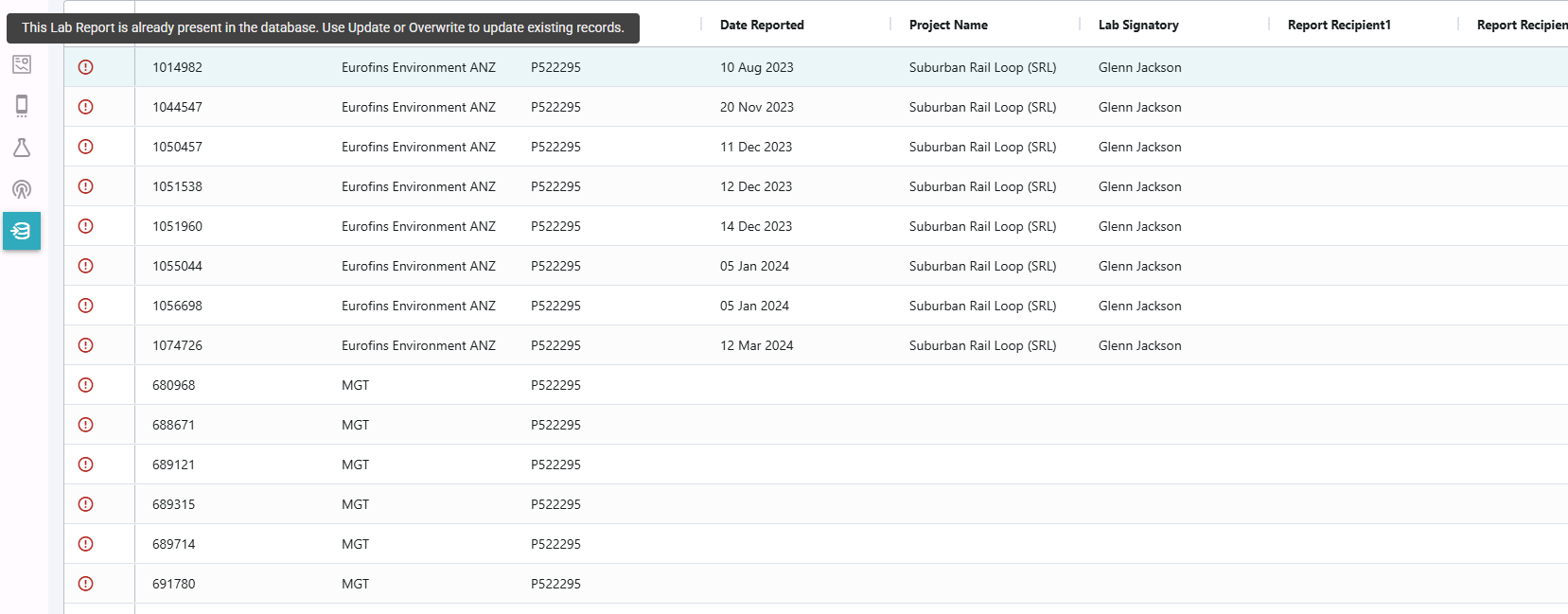Select lab report number 680968
This screenshot has height=614, width=1568.
[173, 385]
